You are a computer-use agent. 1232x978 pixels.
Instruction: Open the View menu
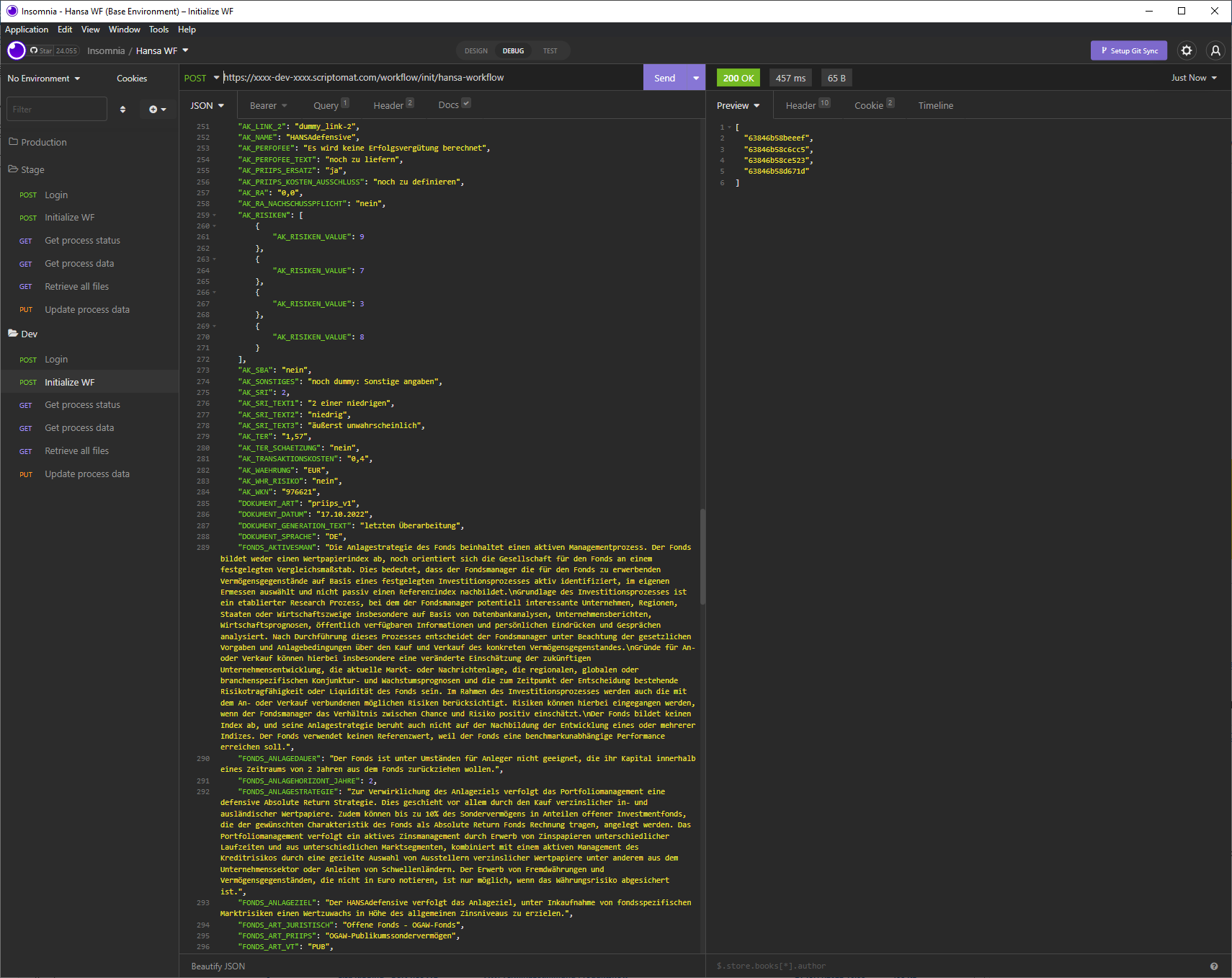pyautogui.click(x=90, y=30)
